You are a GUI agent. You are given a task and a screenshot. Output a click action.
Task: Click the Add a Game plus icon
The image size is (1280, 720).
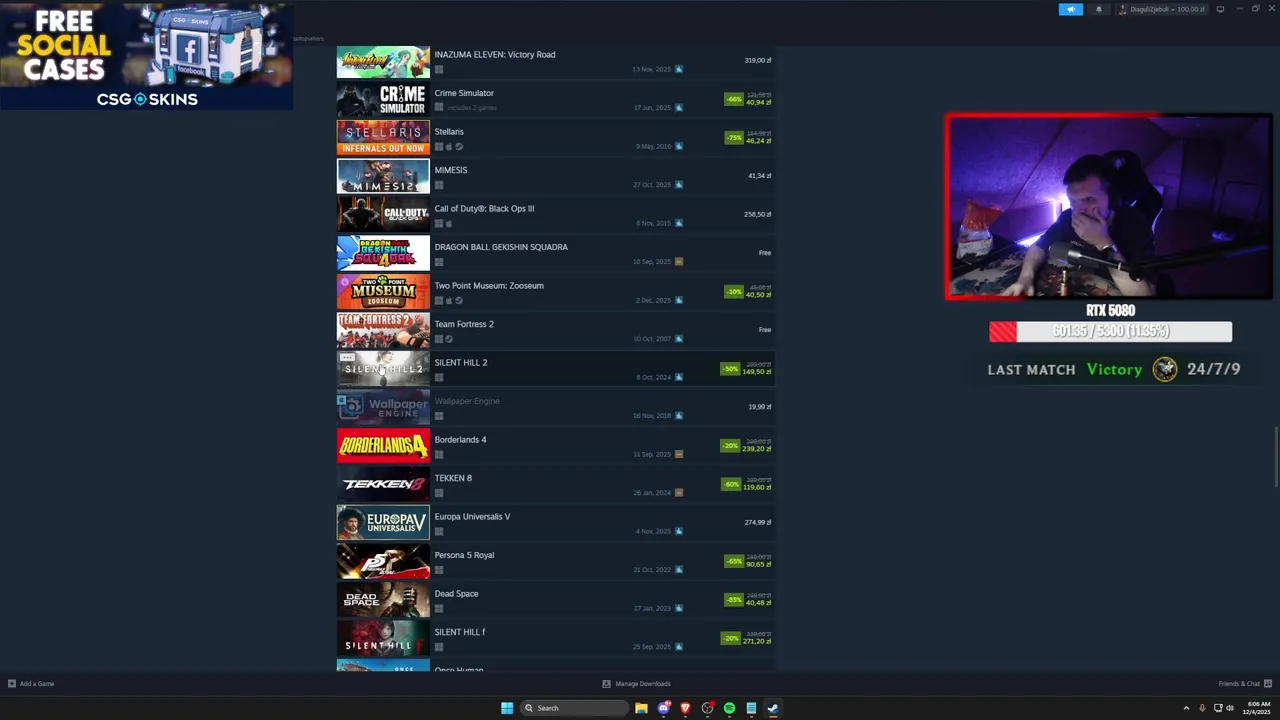click(x=12, y=684)
